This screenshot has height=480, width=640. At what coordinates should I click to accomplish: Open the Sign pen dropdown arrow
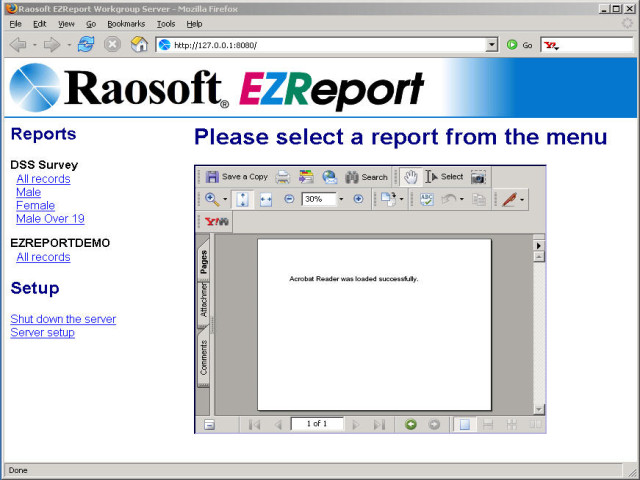[522, 200]
